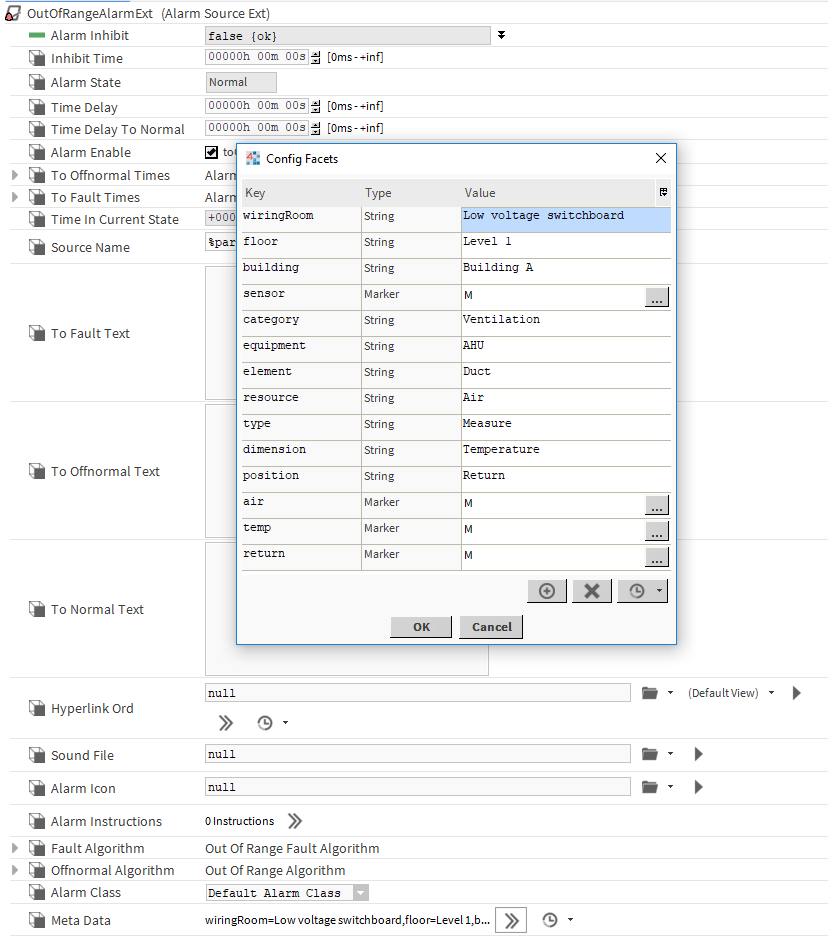Expand the Fault Algorithm property
Image resolution: width=828 pixels, height=938 pixels.
15,848
